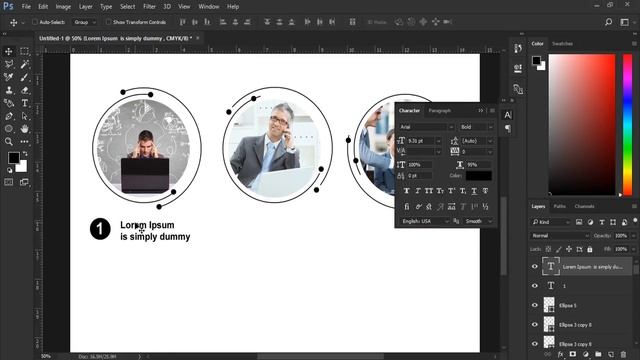Screen dimensions: 640x360
Task: Add a layer mask in Layers panel
Action: coord(573,354)
